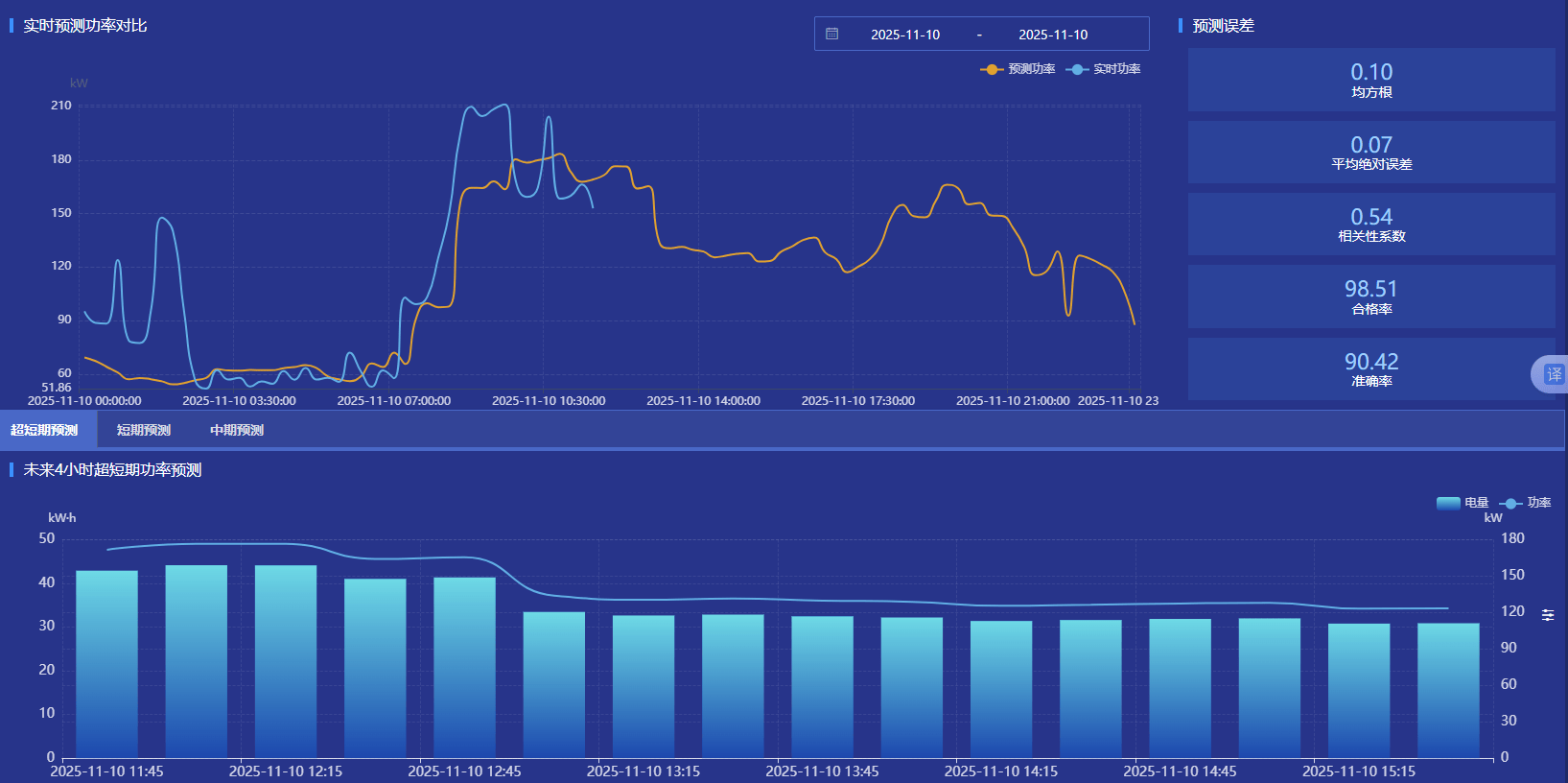Switch to the 超短期预测 tab
The image size is (1568, 783).
coord(45,430)
